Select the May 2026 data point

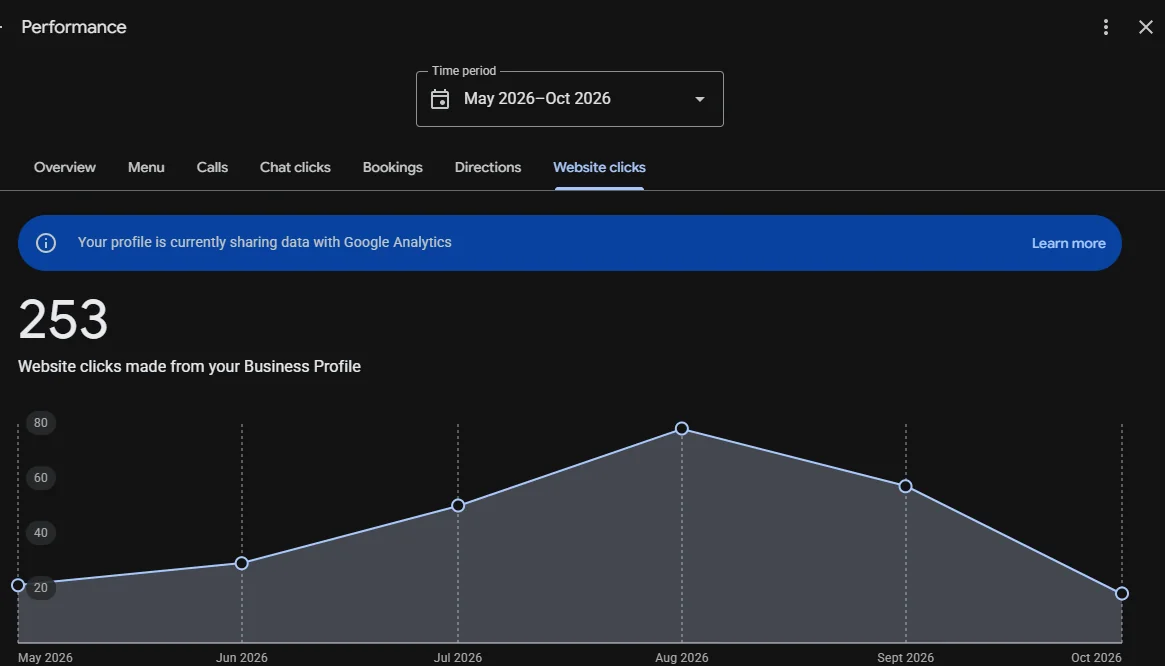19,585
